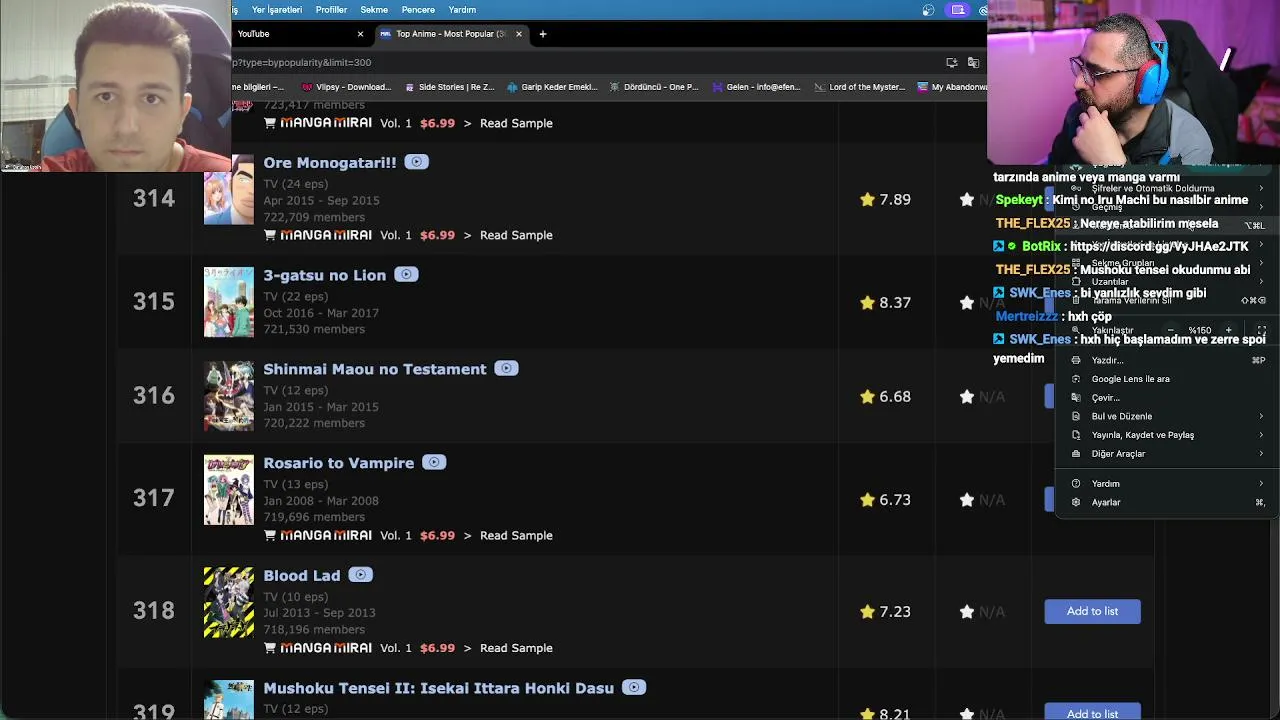
Task: Close the Top Anime tab
Action: pyautogui.click(x=518, y=34)
